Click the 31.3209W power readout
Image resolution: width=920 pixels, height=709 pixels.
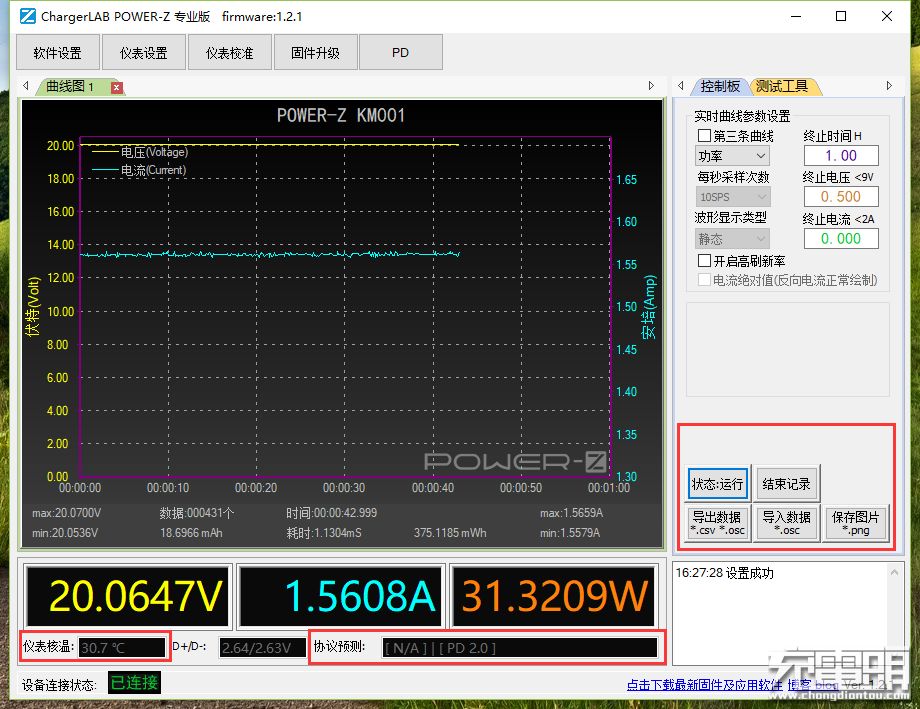point(554,596)
